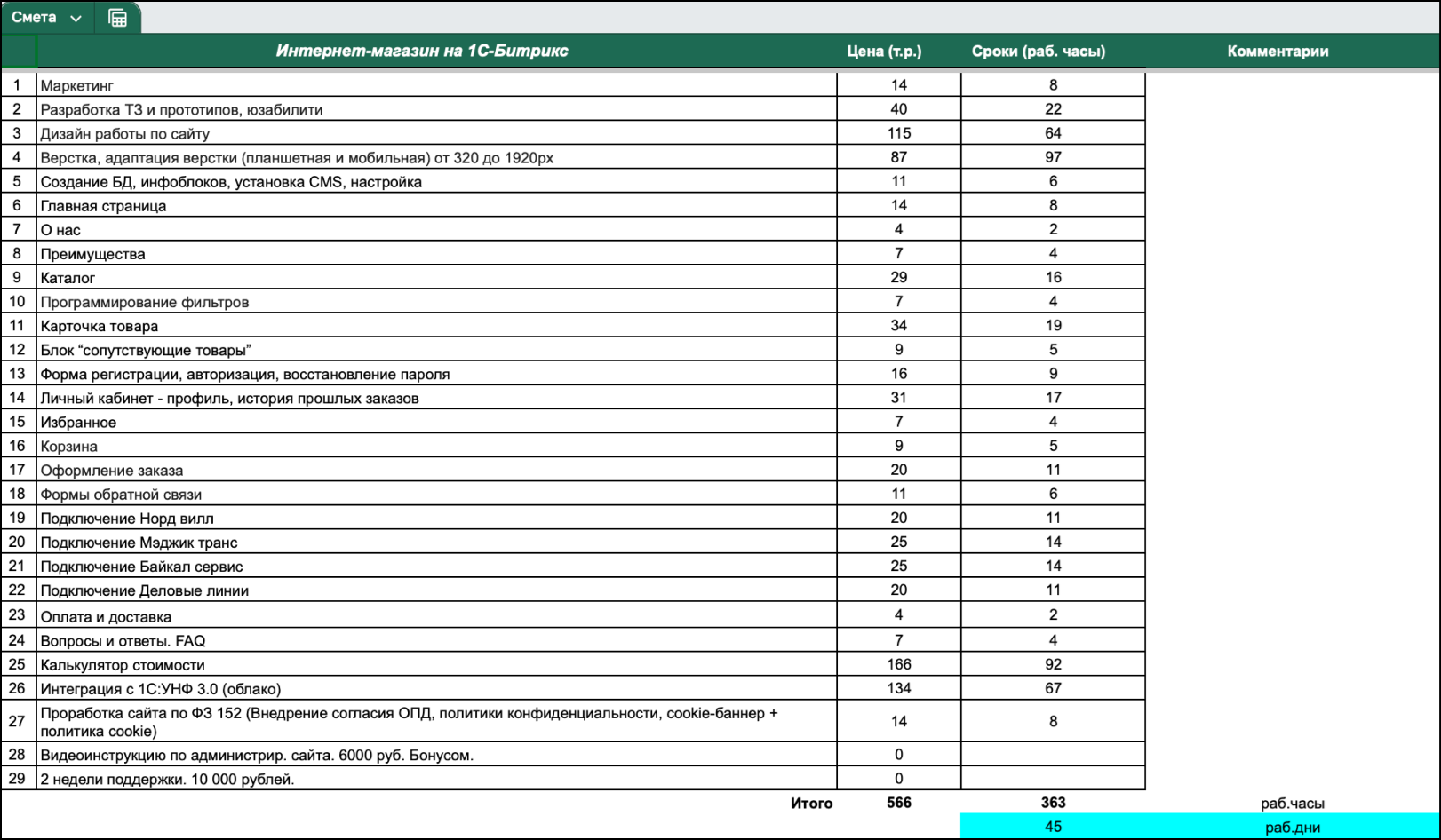Select the Смета sheet tab
Image resolution: width=1441 pixels, height=840 pixels.
(34, 18)
